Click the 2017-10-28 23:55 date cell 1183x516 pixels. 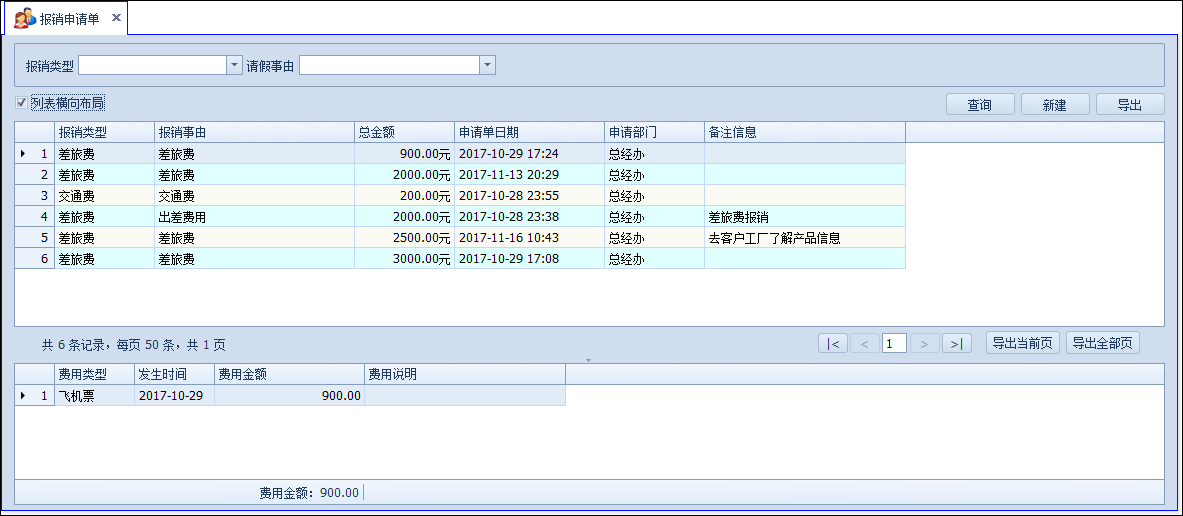click(x=529, y=195)
